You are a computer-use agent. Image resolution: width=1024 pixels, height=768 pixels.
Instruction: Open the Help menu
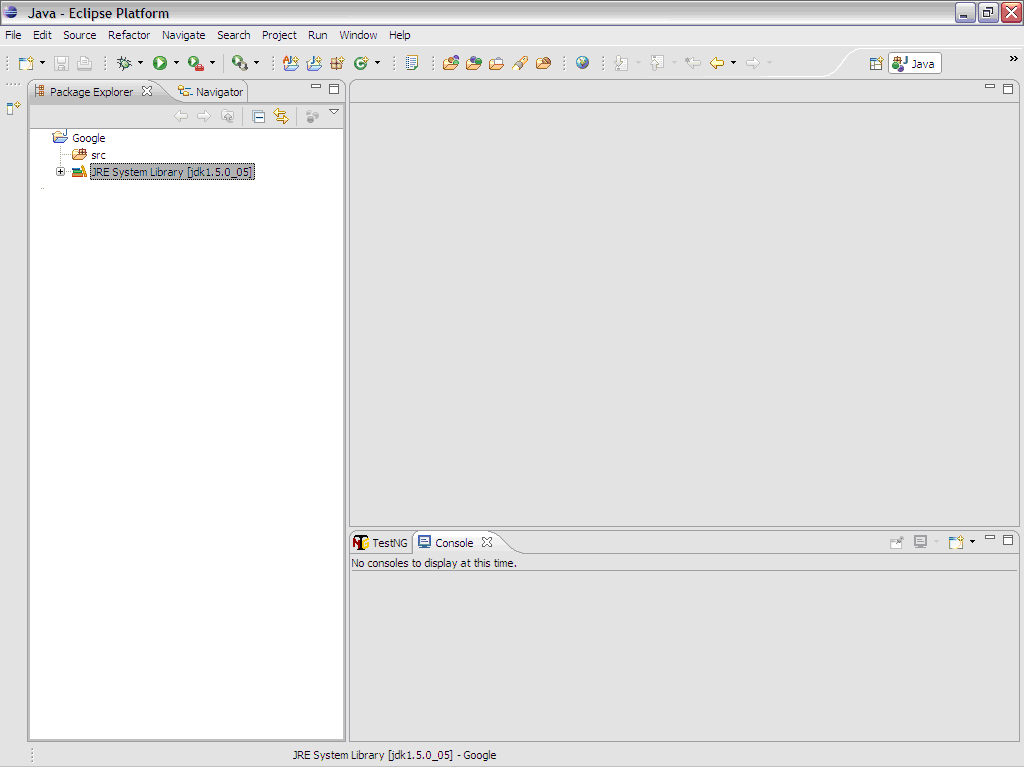400,35
